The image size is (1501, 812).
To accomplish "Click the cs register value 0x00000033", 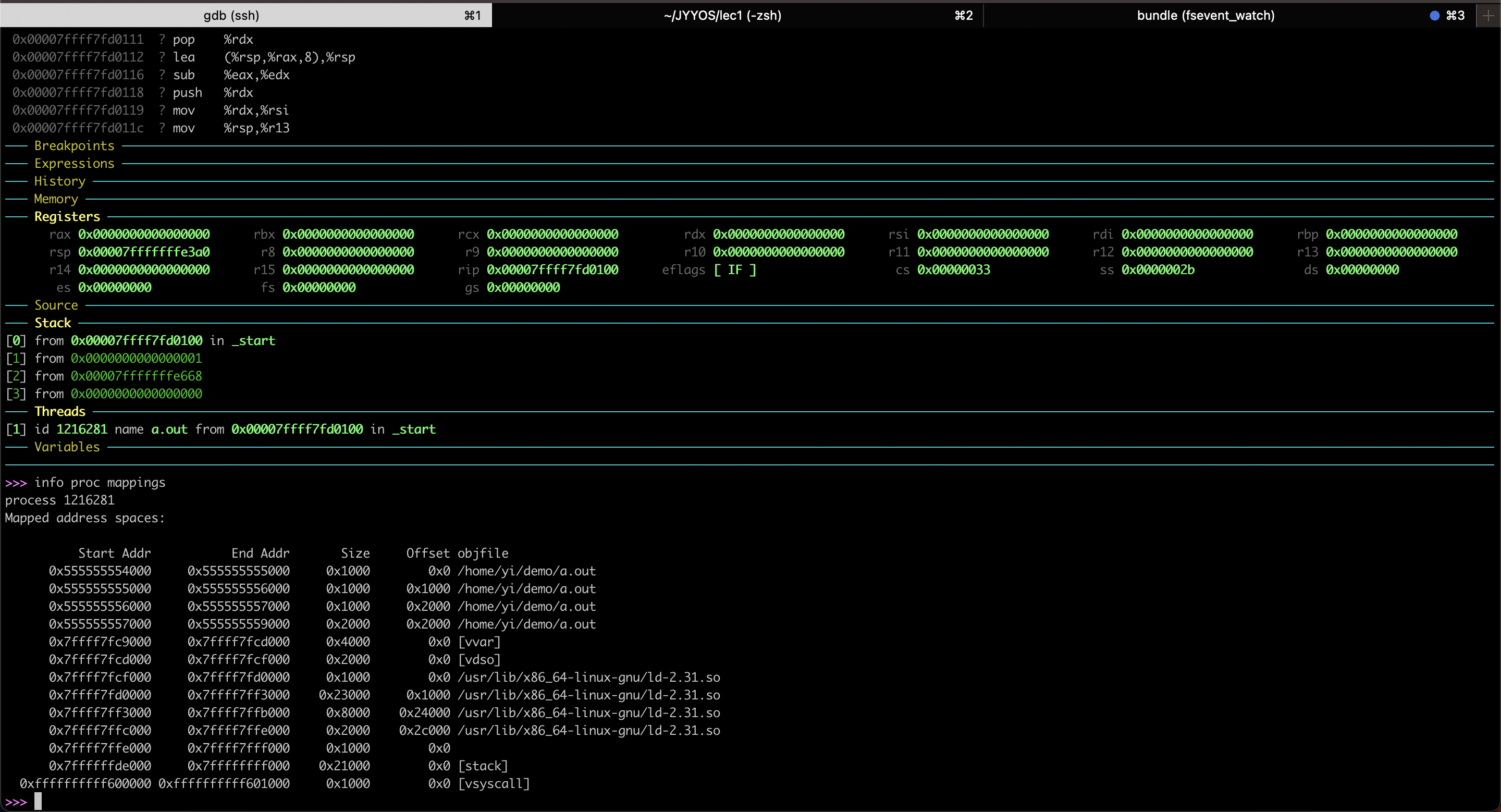I will click(x=953, y=269).
